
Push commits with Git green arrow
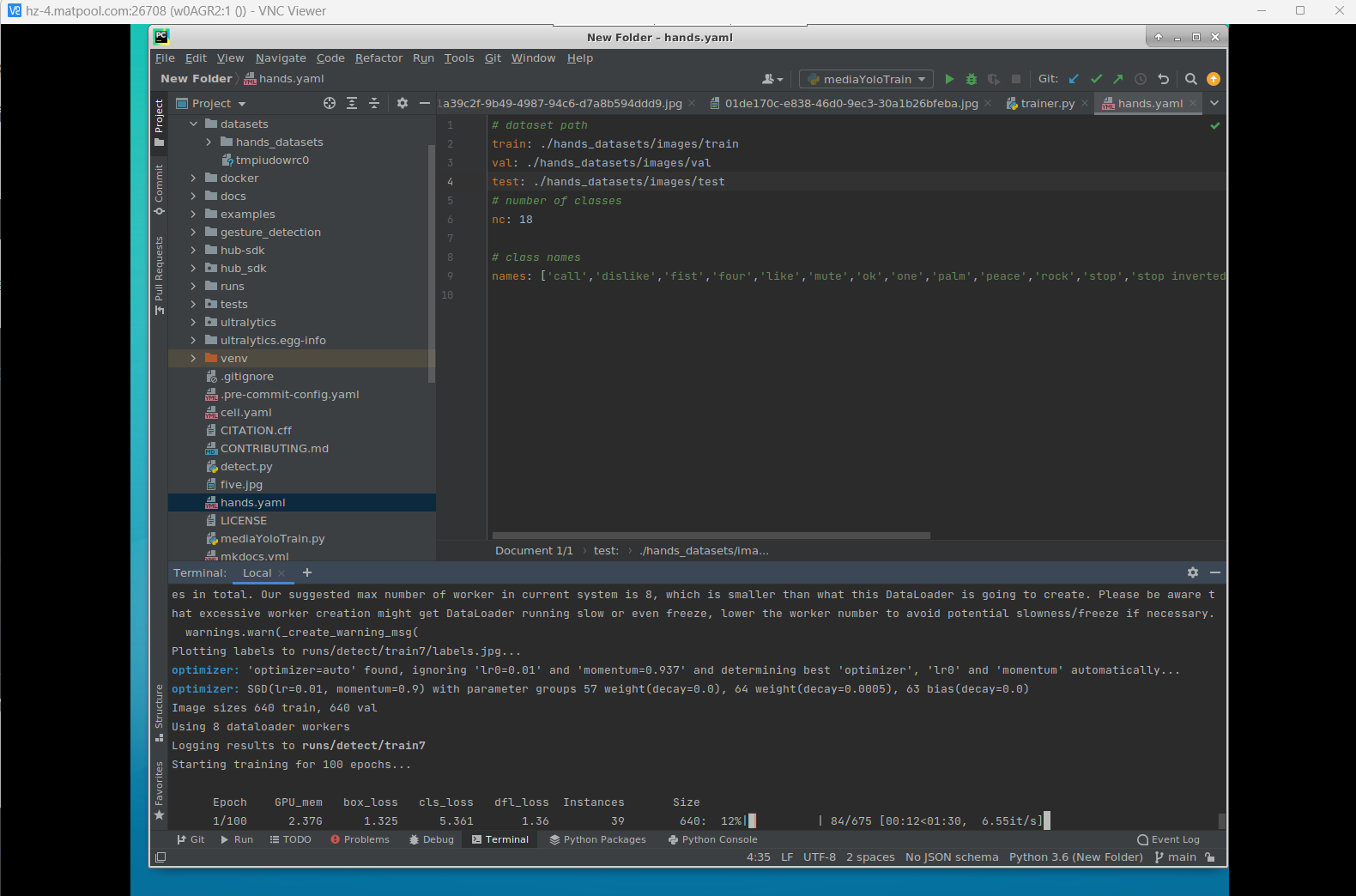tap(1118, 79)
